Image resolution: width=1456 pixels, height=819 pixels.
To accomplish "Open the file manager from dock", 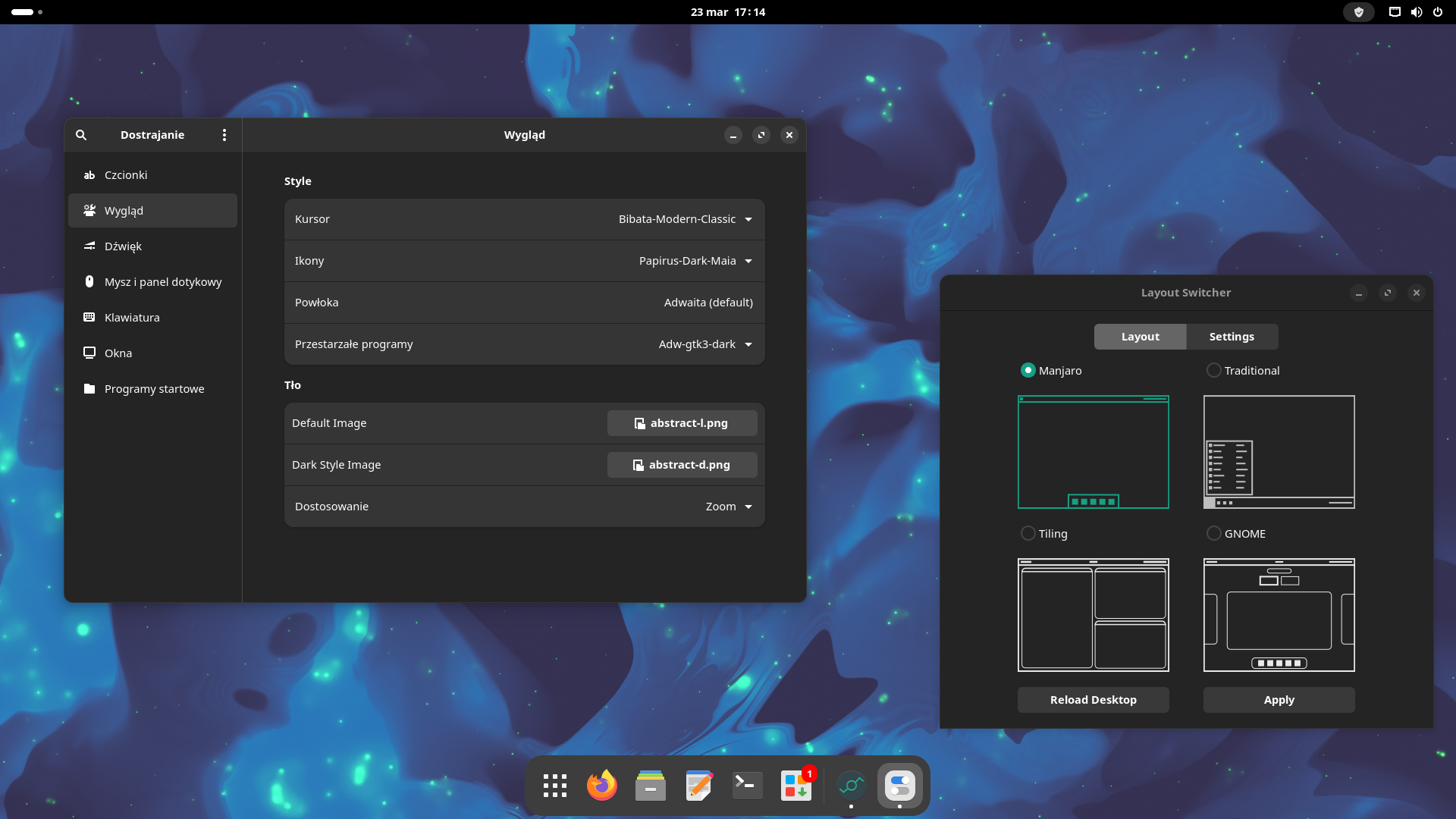I will point(650,786).
